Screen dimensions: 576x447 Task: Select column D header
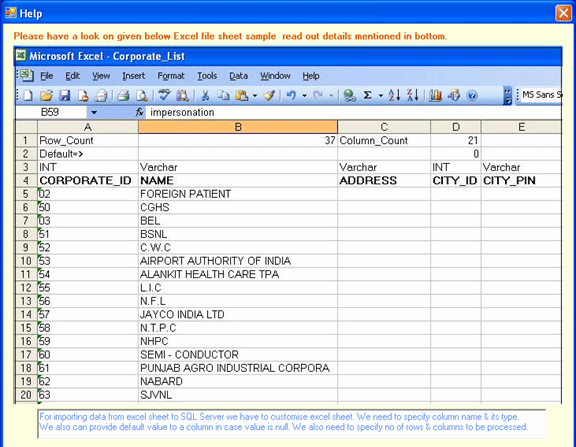[x=456, y=127]
